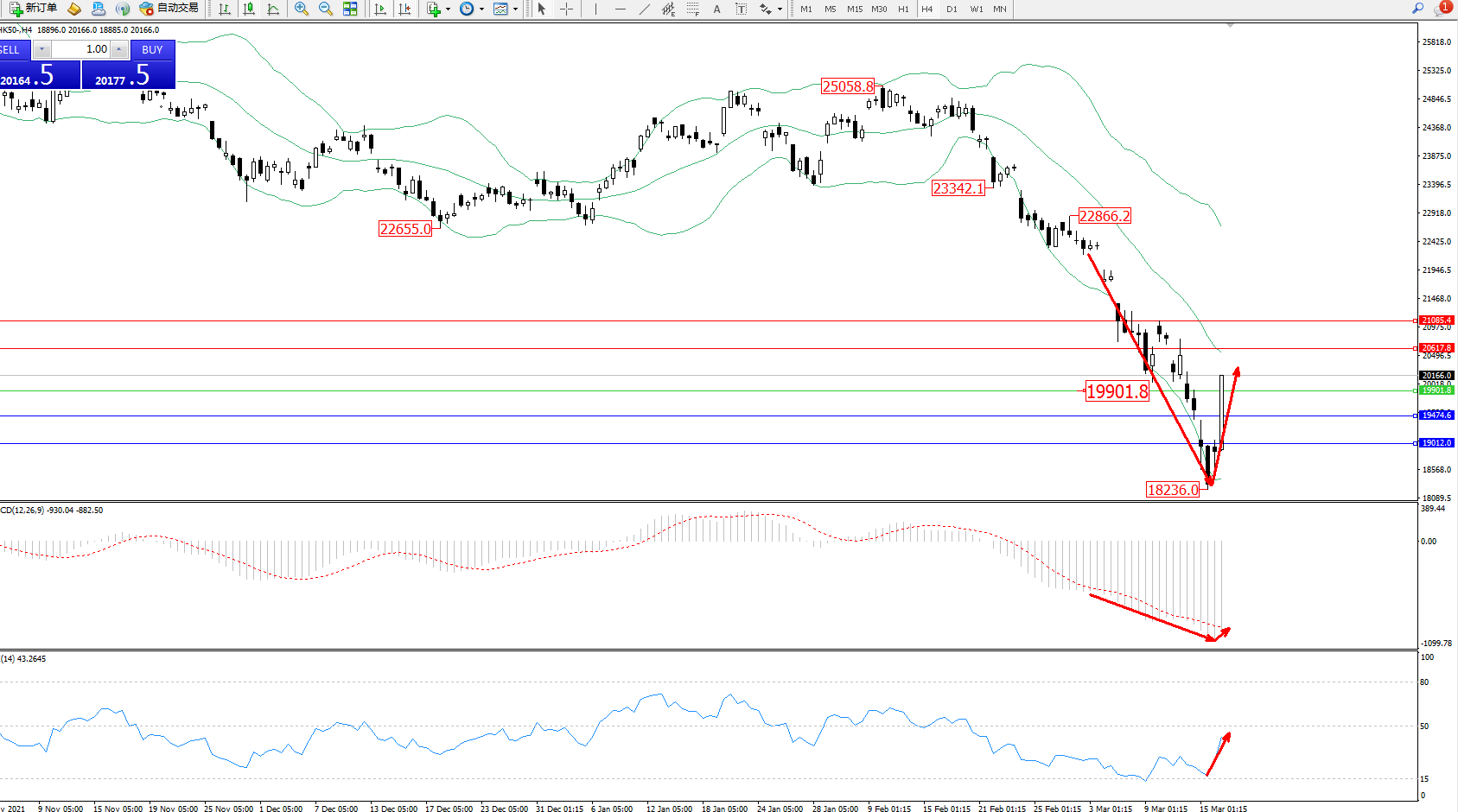Click the zoom in magnifier icon
The height and width of the screenshot is (812, 1458).
[302, 9]
